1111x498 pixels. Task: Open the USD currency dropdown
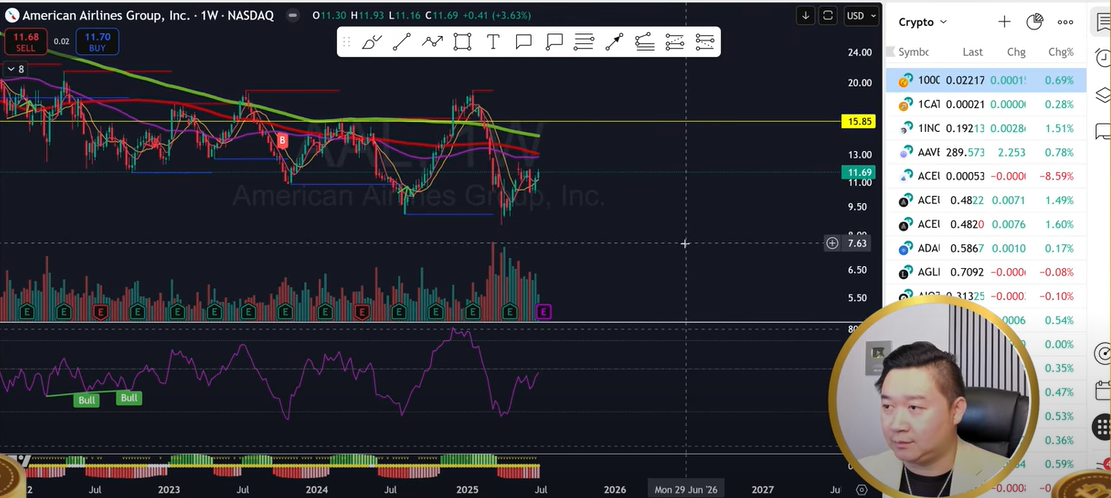click(856, 16)
